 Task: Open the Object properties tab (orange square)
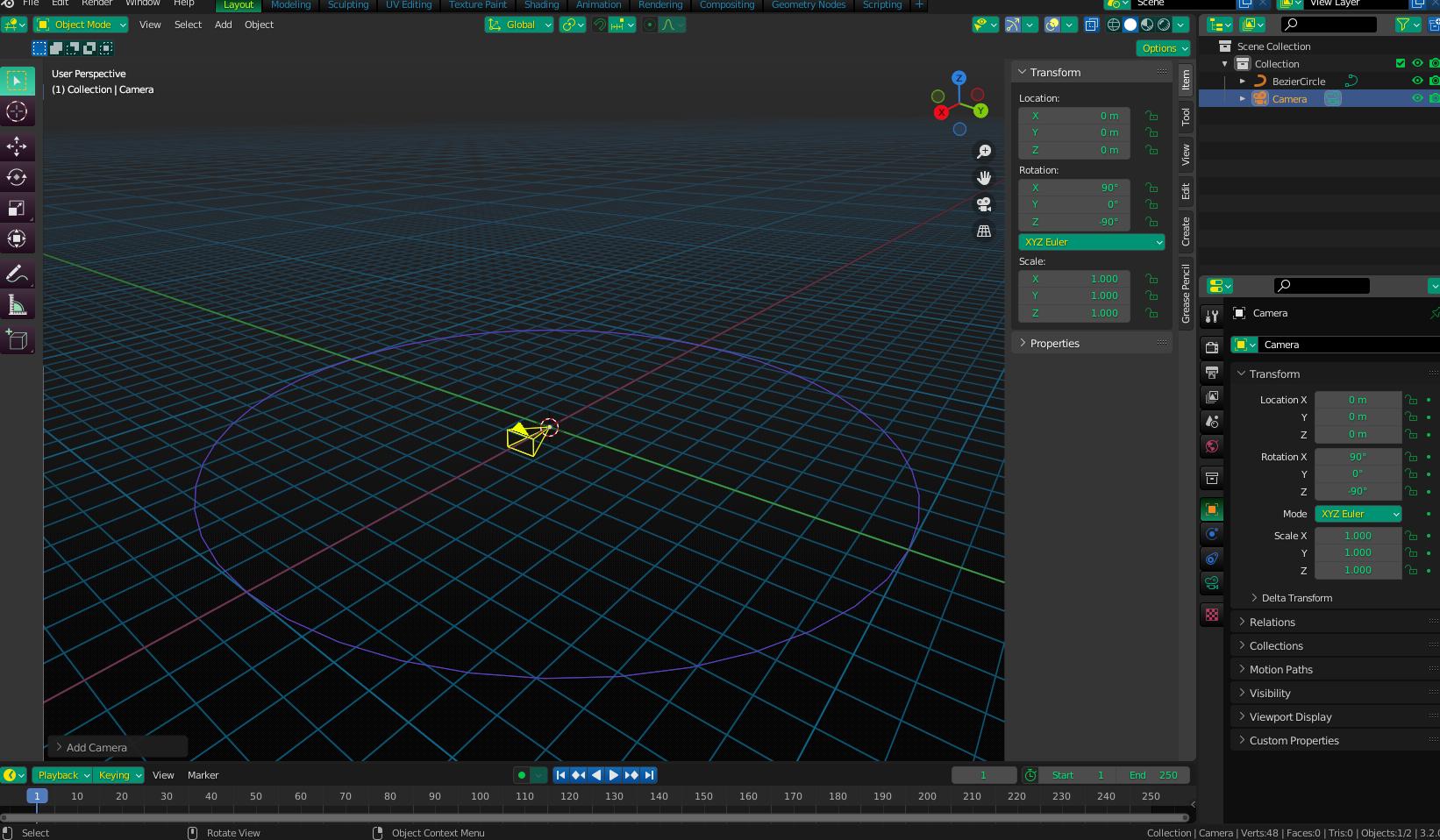pos(1212,509)
